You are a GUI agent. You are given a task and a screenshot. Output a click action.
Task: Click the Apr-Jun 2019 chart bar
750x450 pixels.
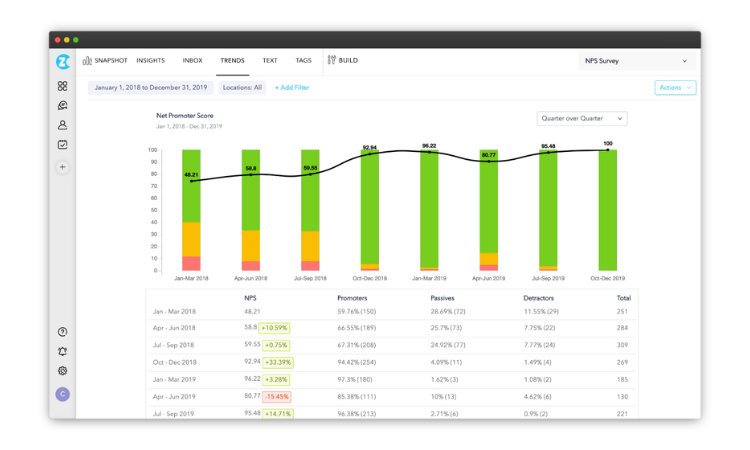[x=489, y=210]
